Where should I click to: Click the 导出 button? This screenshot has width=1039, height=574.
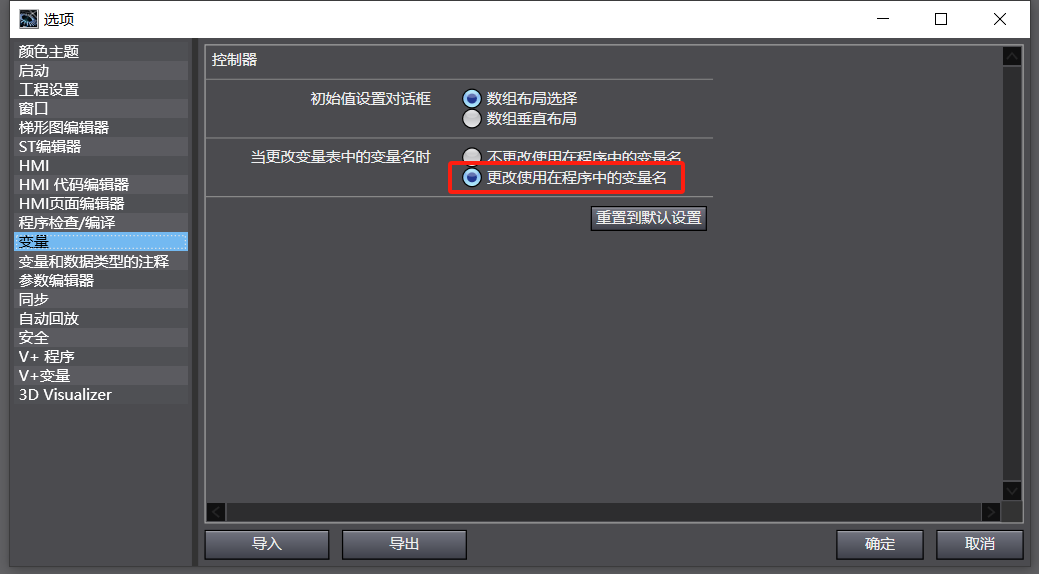(404, 544)
